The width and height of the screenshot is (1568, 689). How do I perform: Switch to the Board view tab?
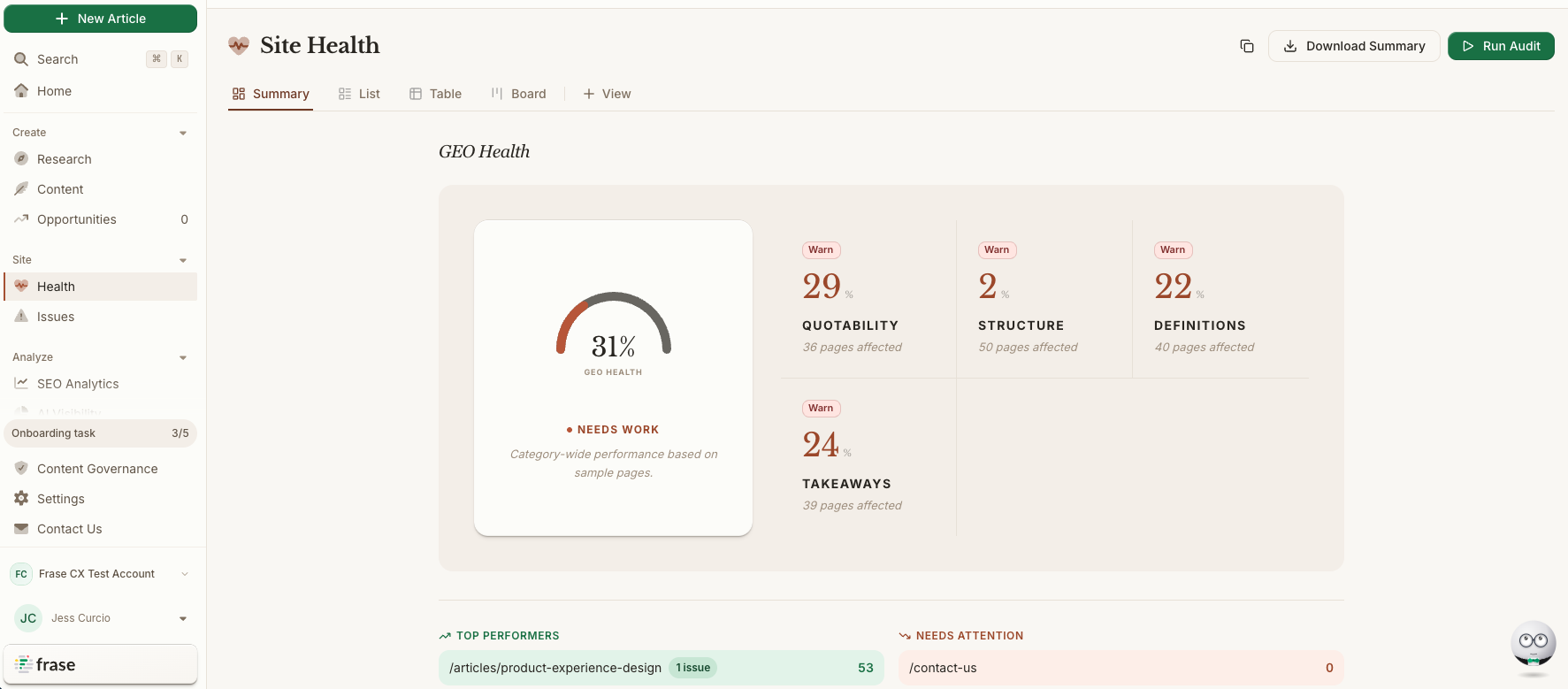(x=519, y=94)
